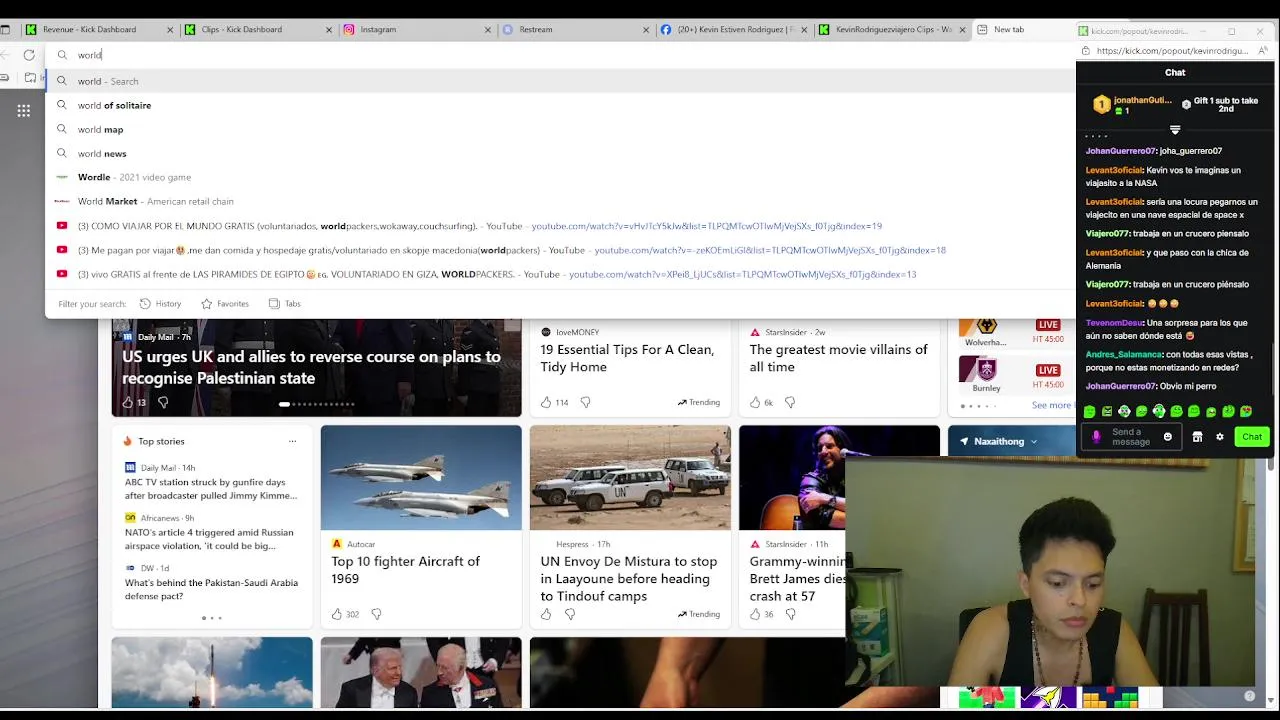Open the Top stories more options menu
Image resolution: width=1280 pixels, height=720 pixels.
(x=292, y=441)
